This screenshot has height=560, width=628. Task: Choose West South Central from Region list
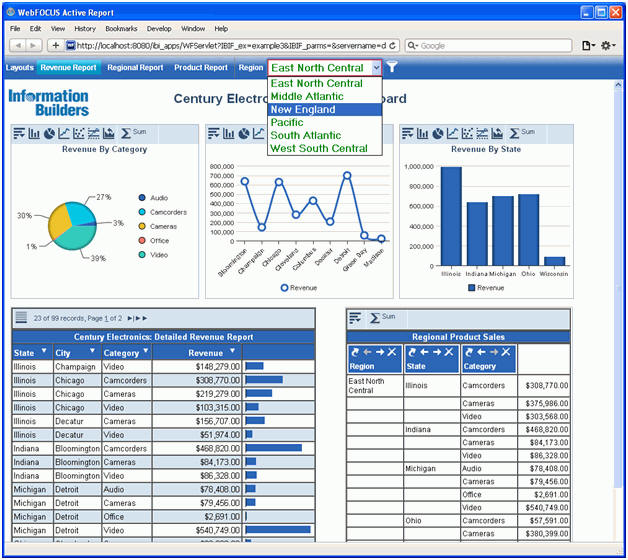click(x=325, y=148)
